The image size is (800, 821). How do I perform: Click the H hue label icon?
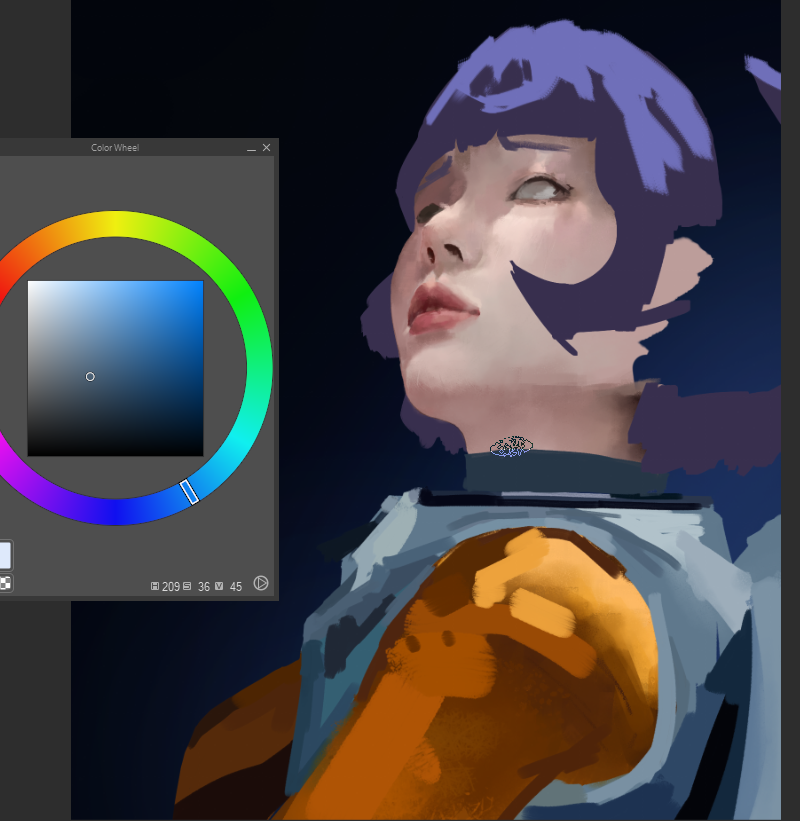155,586
